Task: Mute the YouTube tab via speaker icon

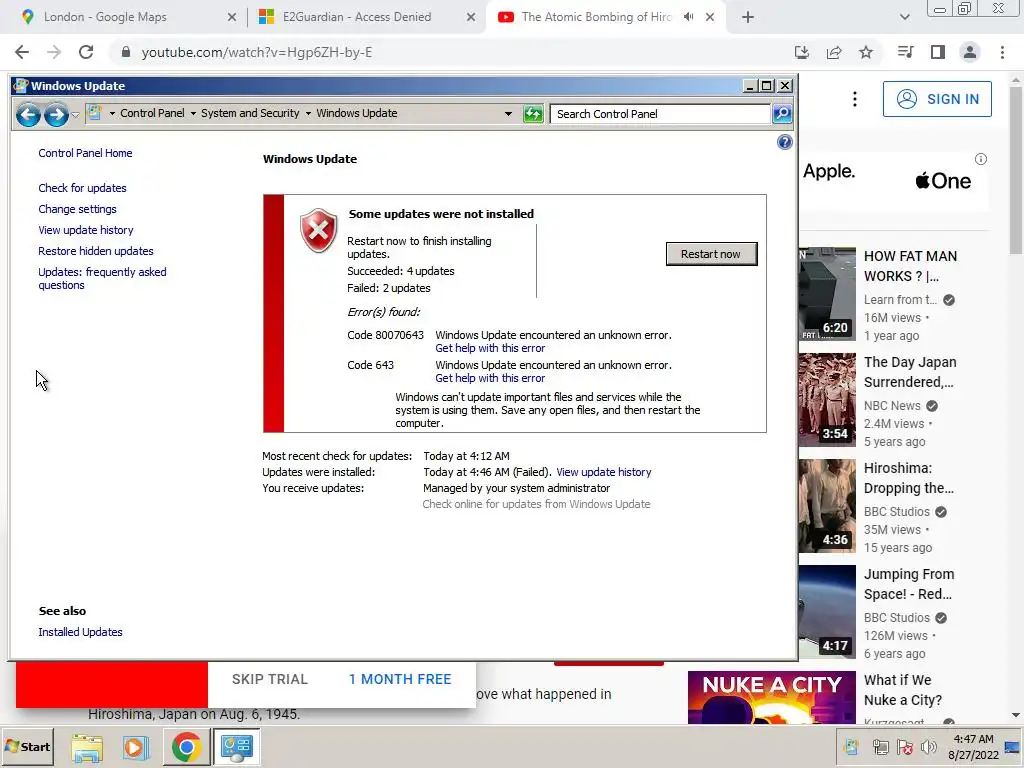Action: point(689,17)
